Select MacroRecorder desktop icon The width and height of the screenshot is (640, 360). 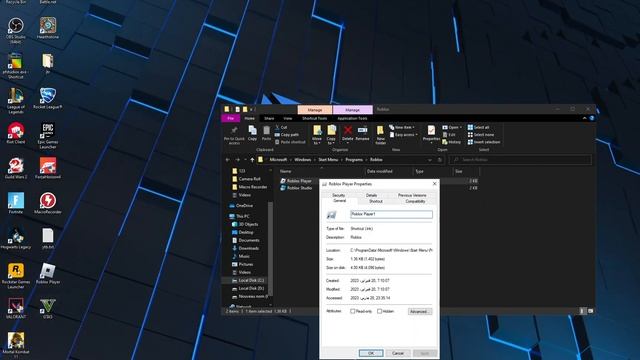pos(48,203)
